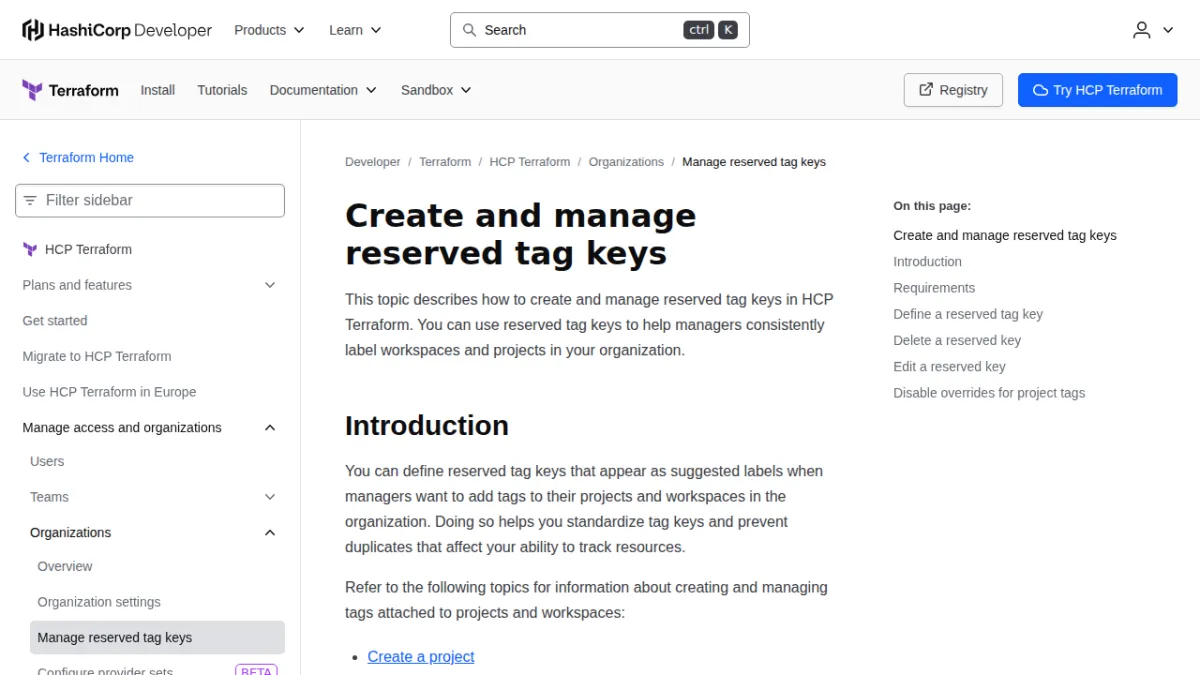Click the HashiCorp Developer logo

coord(117,30)
